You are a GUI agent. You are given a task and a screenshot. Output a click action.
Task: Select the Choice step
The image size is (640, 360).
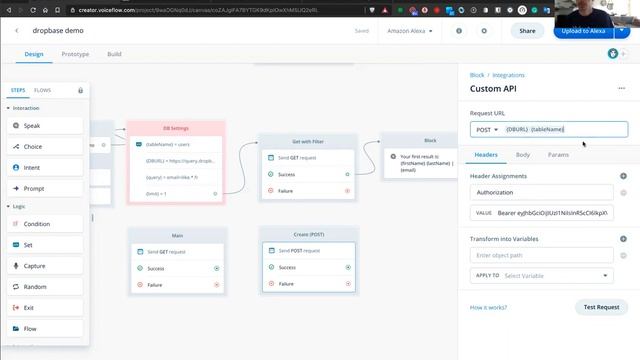point(45,147)
